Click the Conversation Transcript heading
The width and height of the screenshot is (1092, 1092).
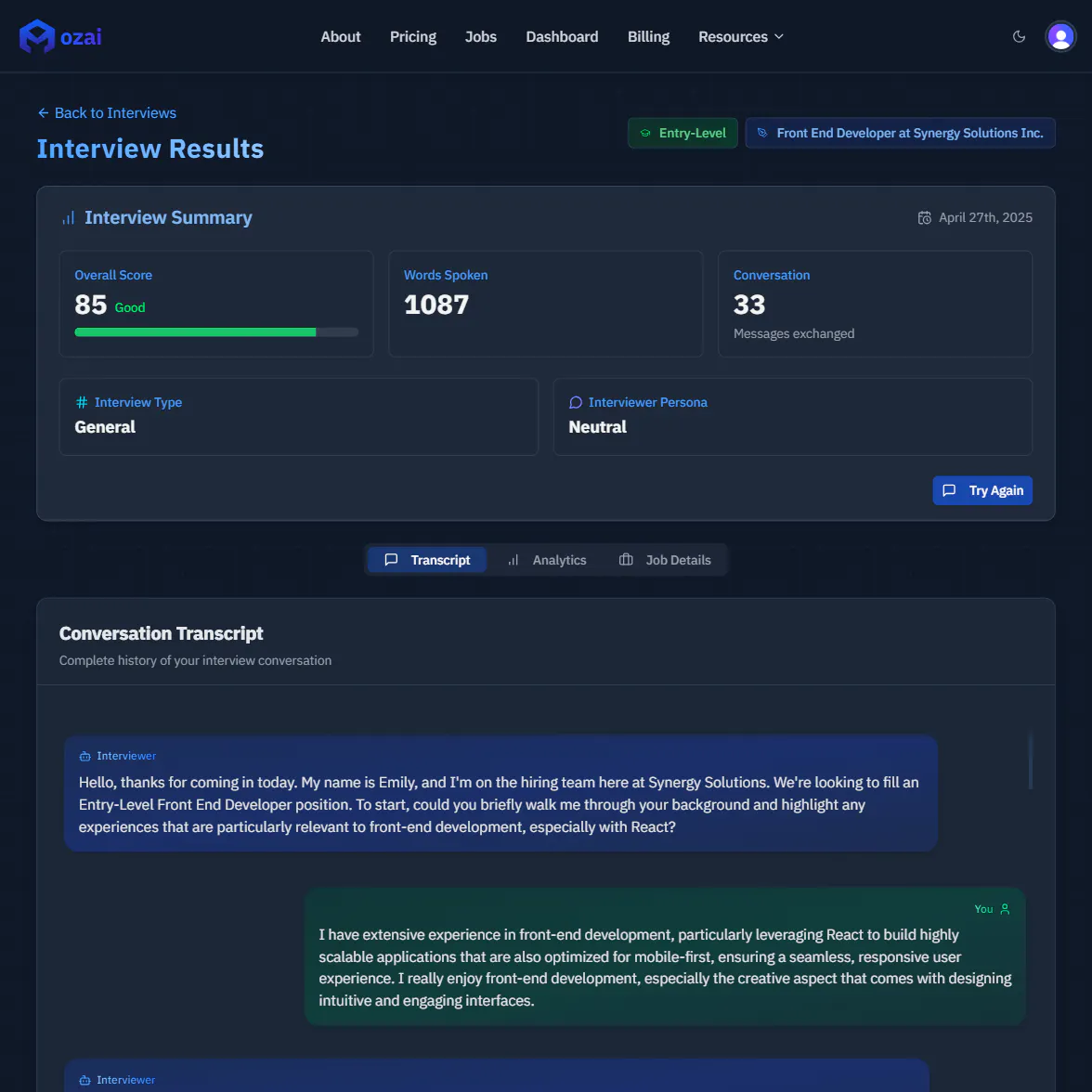(161, 633)
